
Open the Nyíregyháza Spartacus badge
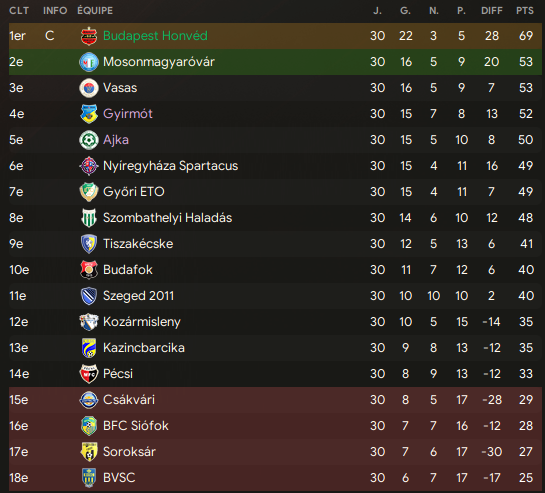89,166
